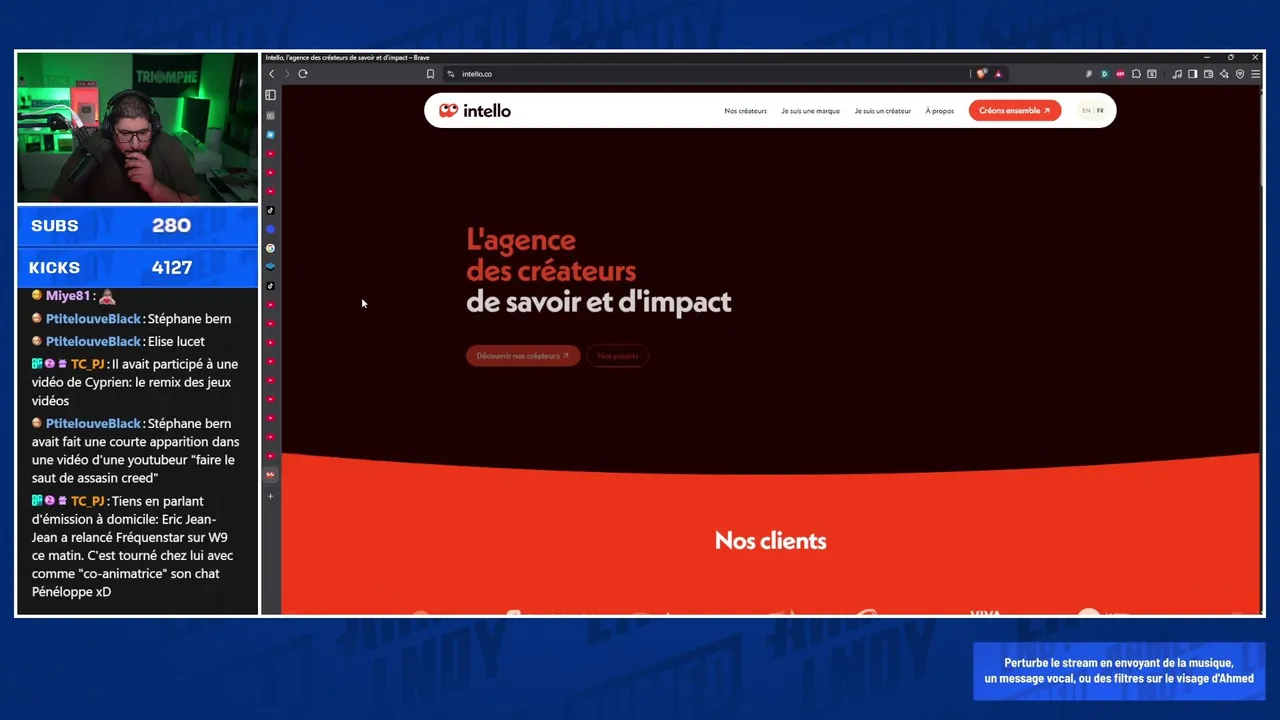Click the chat message mentioning Fréquenstar on W9

pos(136,546)
